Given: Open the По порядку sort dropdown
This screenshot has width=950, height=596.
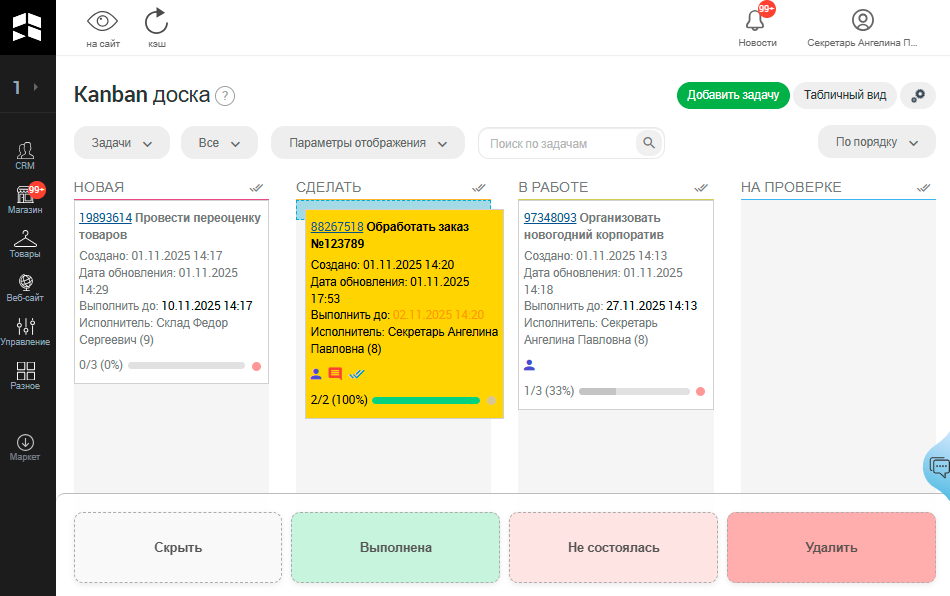Looking at the screenshot, I should (x=876, y=142).
